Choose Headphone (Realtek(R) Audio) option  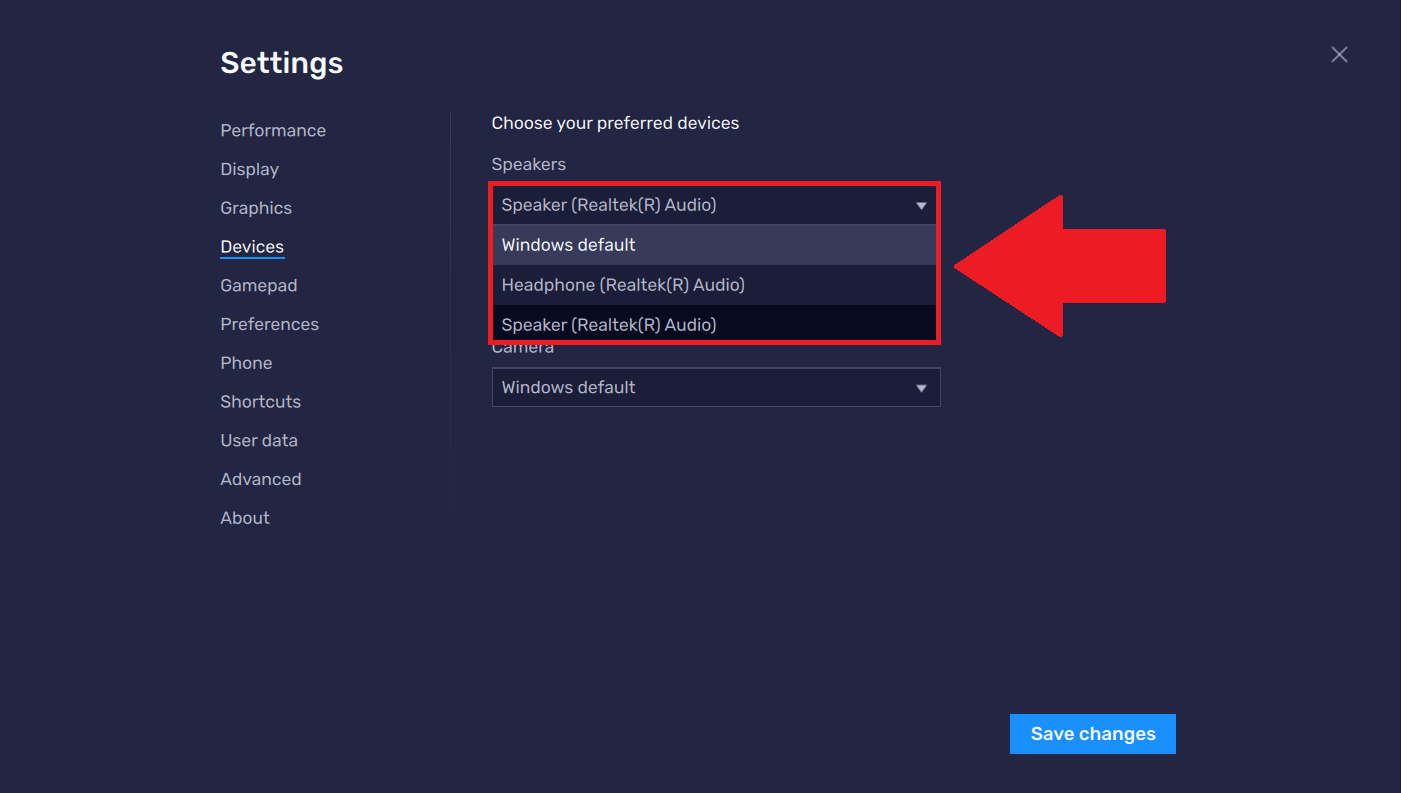[715, 285]
